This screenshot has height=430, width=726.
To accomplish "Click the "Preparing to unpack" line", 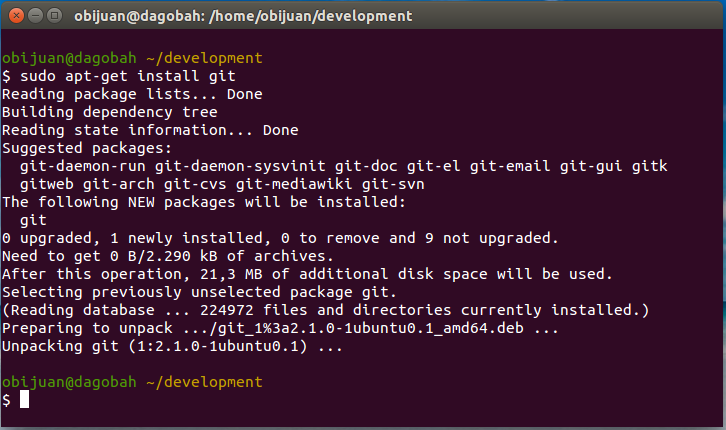I will coord(280,328).
